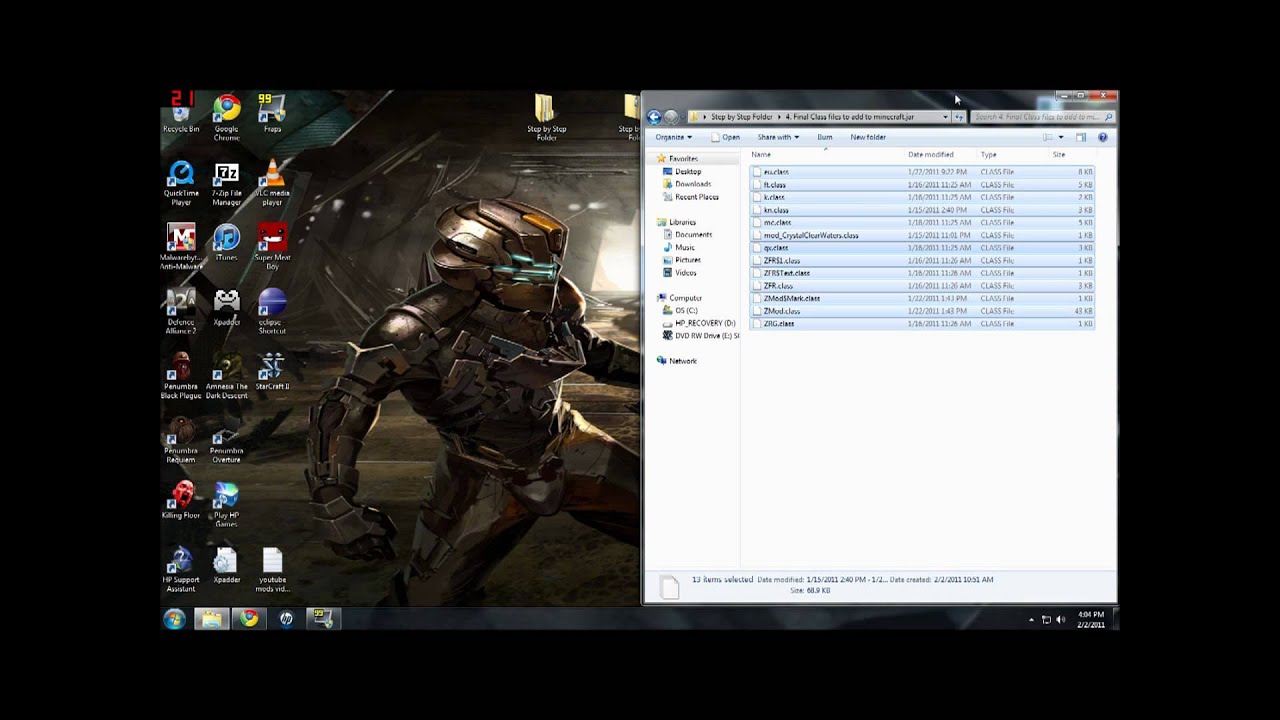
Task: Toggle the preview pane button in Explorer
Action: (x=1081, y=137)
